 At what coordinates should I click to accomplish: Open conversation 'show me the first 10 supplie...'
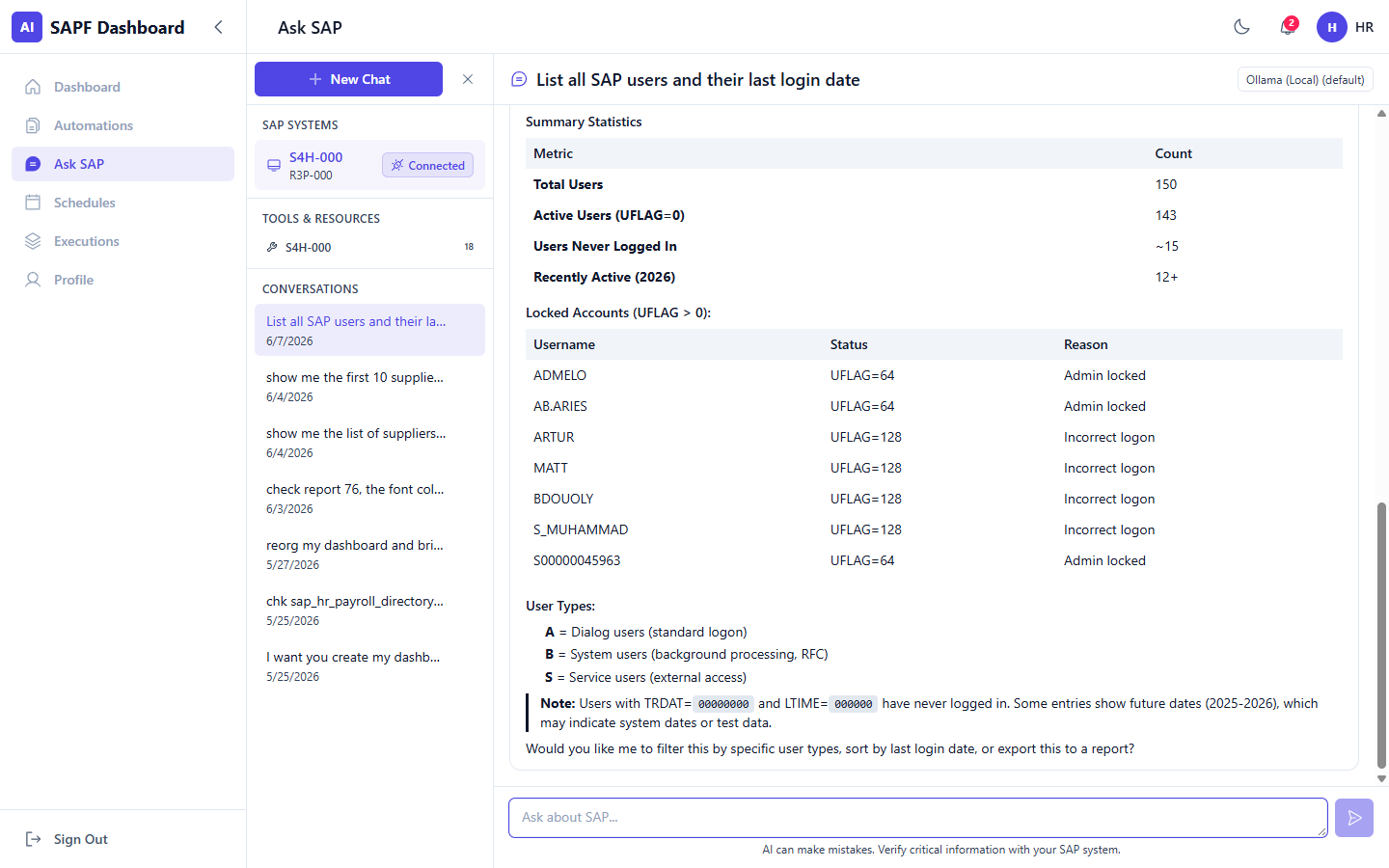click(369, 386)
